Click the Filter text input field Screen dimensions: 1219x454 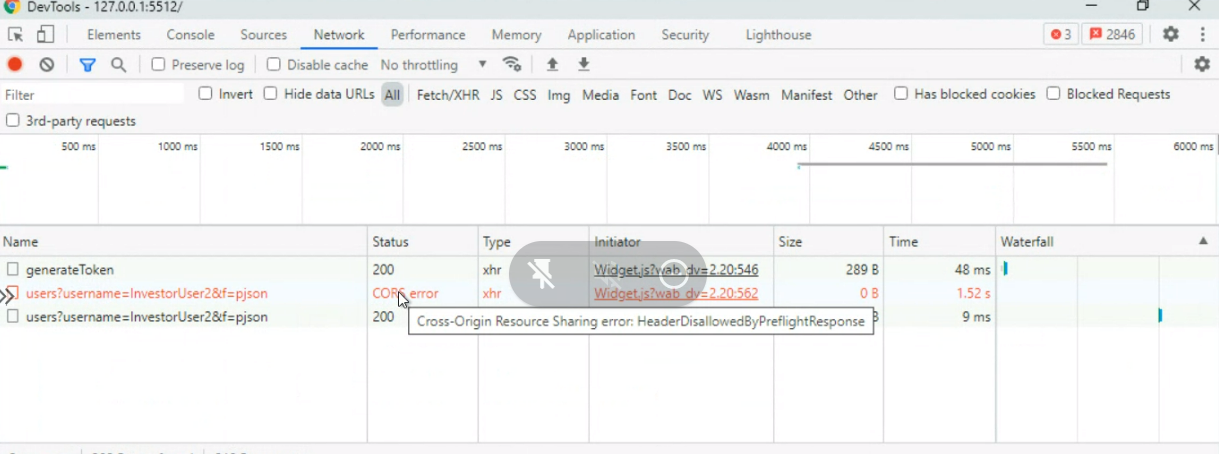point(93,95)
